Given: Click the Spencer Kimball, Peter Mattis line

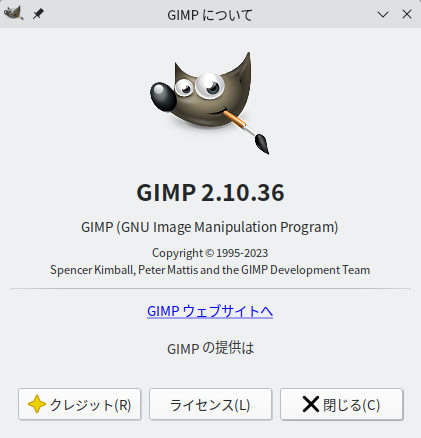Looking at the screenshot, I should tap(210, 270).
